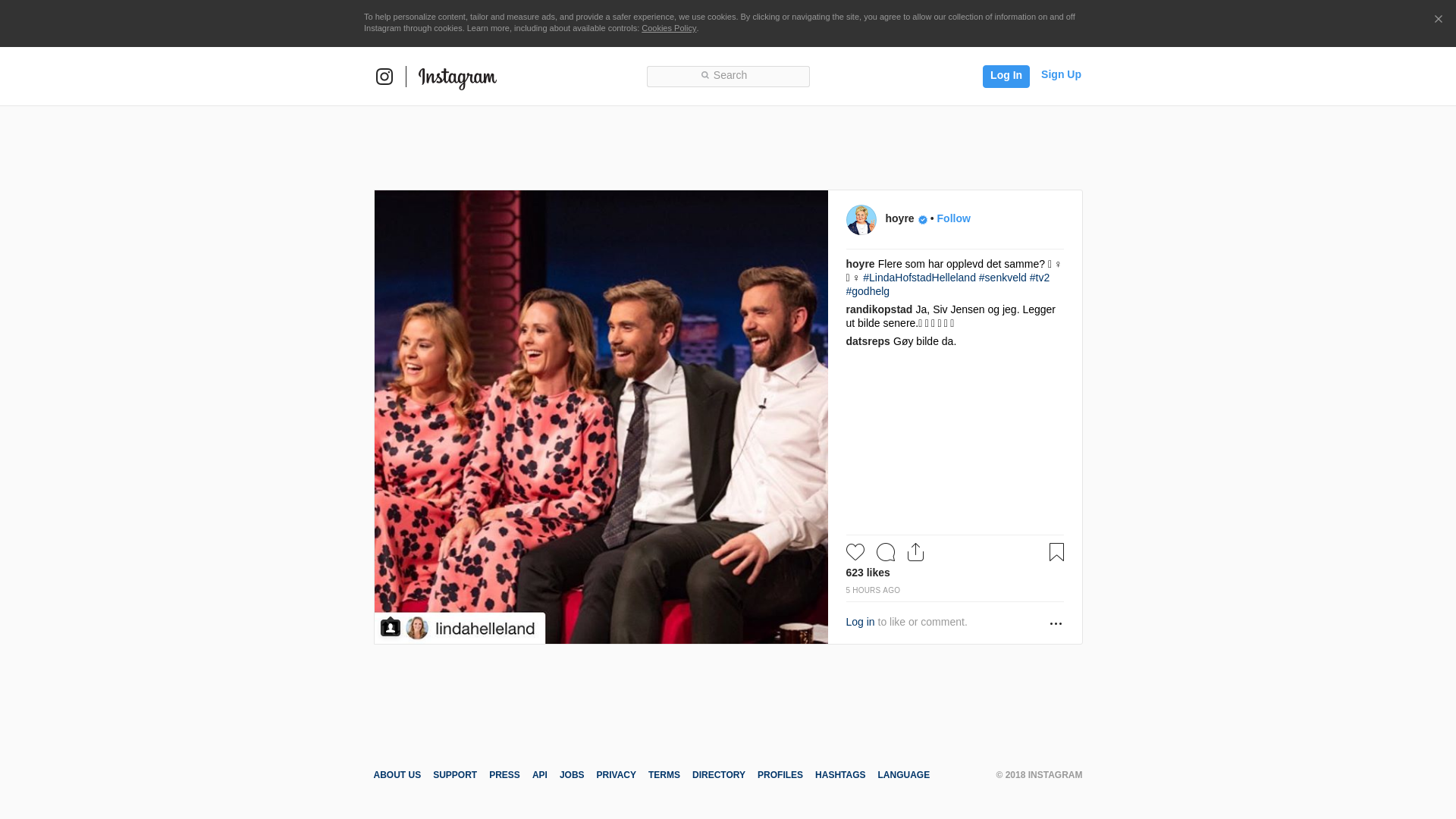Open more options three-dot menu

click(x=1056, y=623)
